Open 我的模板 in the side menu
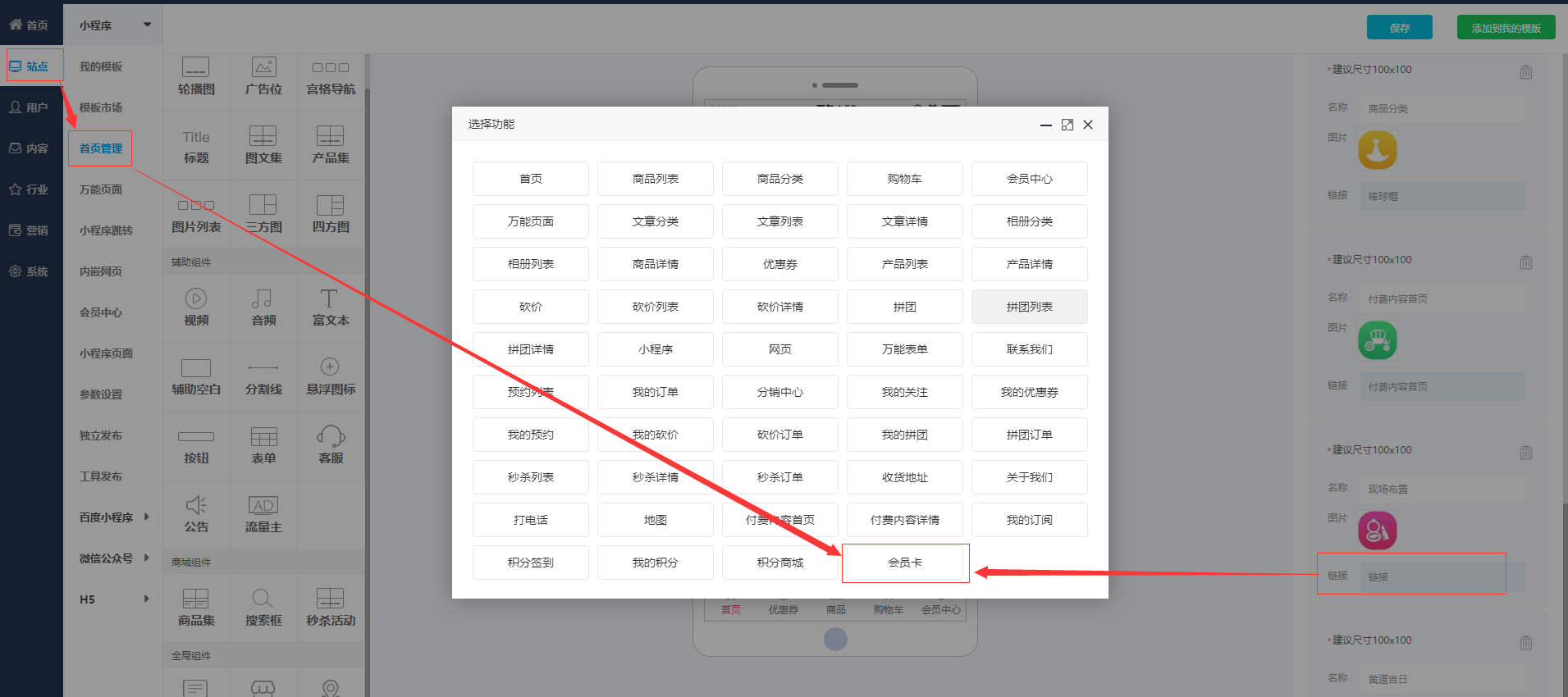Image resolution: width=1568 pixels, height=697 pixels. (101, 66)
